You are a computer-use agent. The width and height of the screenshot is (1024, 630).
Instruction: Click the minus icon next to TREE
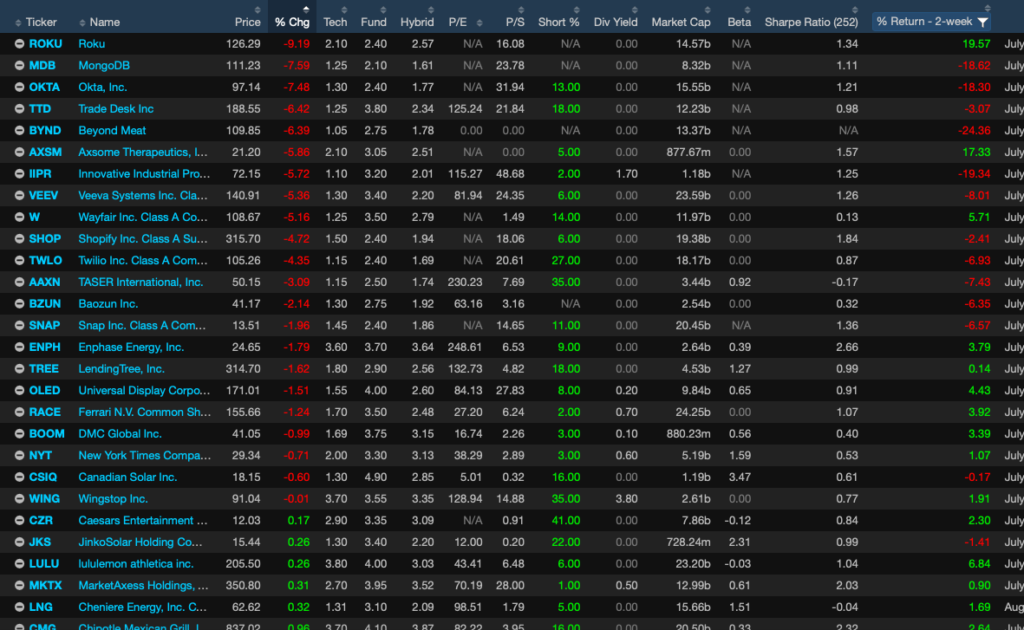(20, 369)
